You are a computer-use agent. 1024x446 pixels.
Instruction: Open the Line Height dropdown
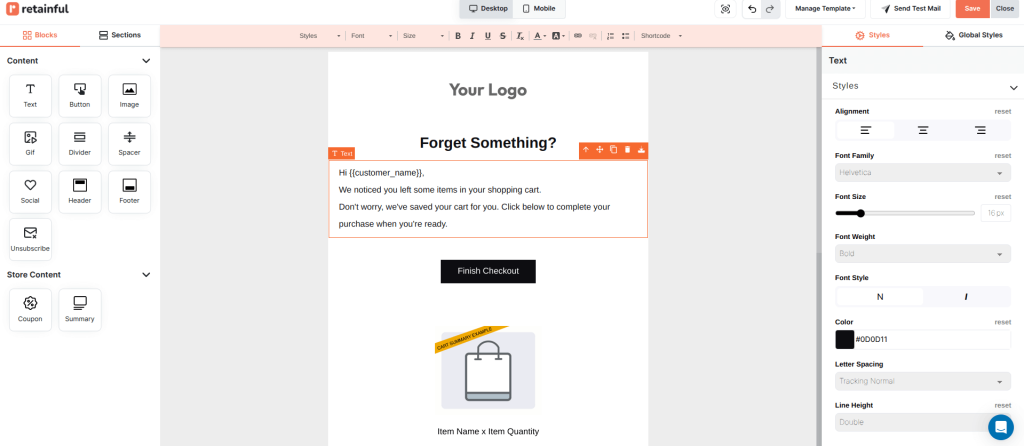[x=923, y=422]
